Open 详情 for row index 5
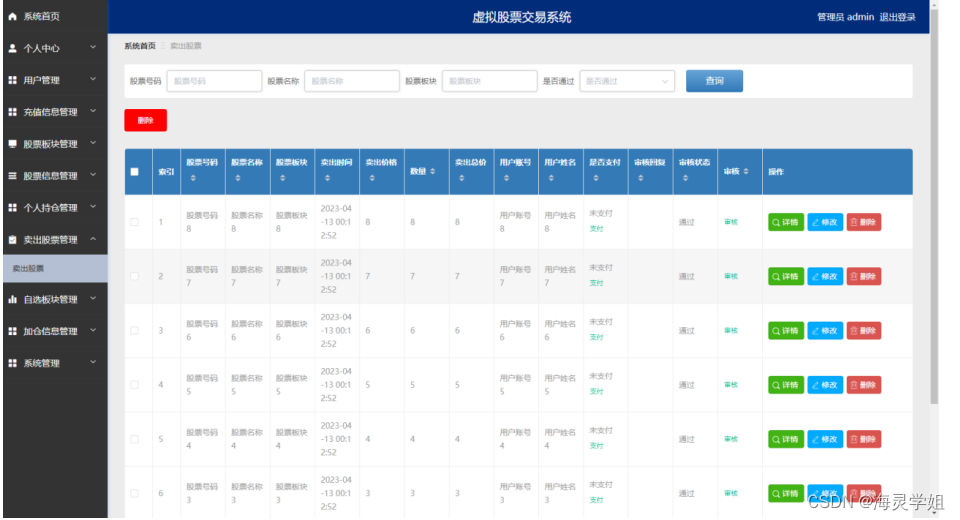This screenshot has width=960, height=520. point(786,439)
